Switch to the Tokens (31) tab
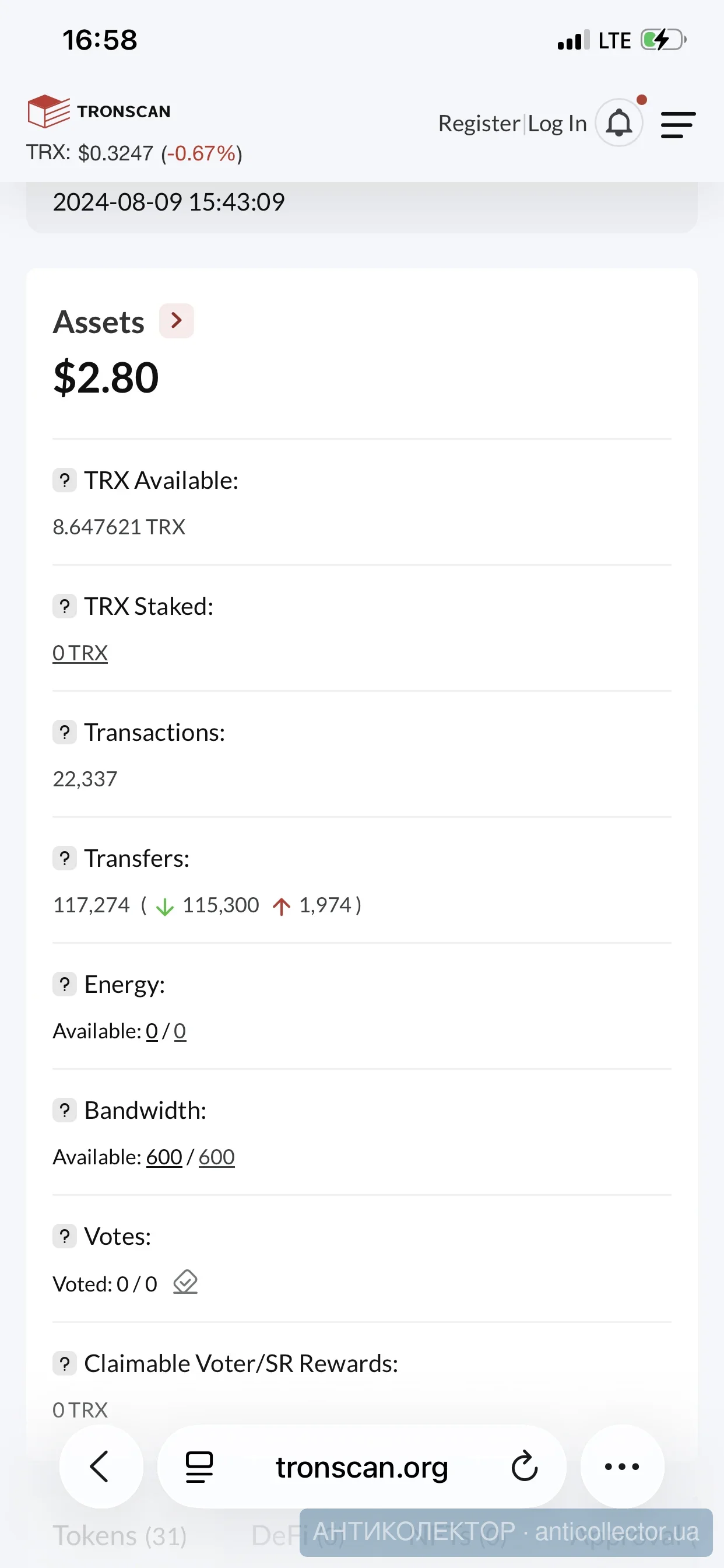The height and width of the screenshot is (1568, 724). [x=120, y=1536]
